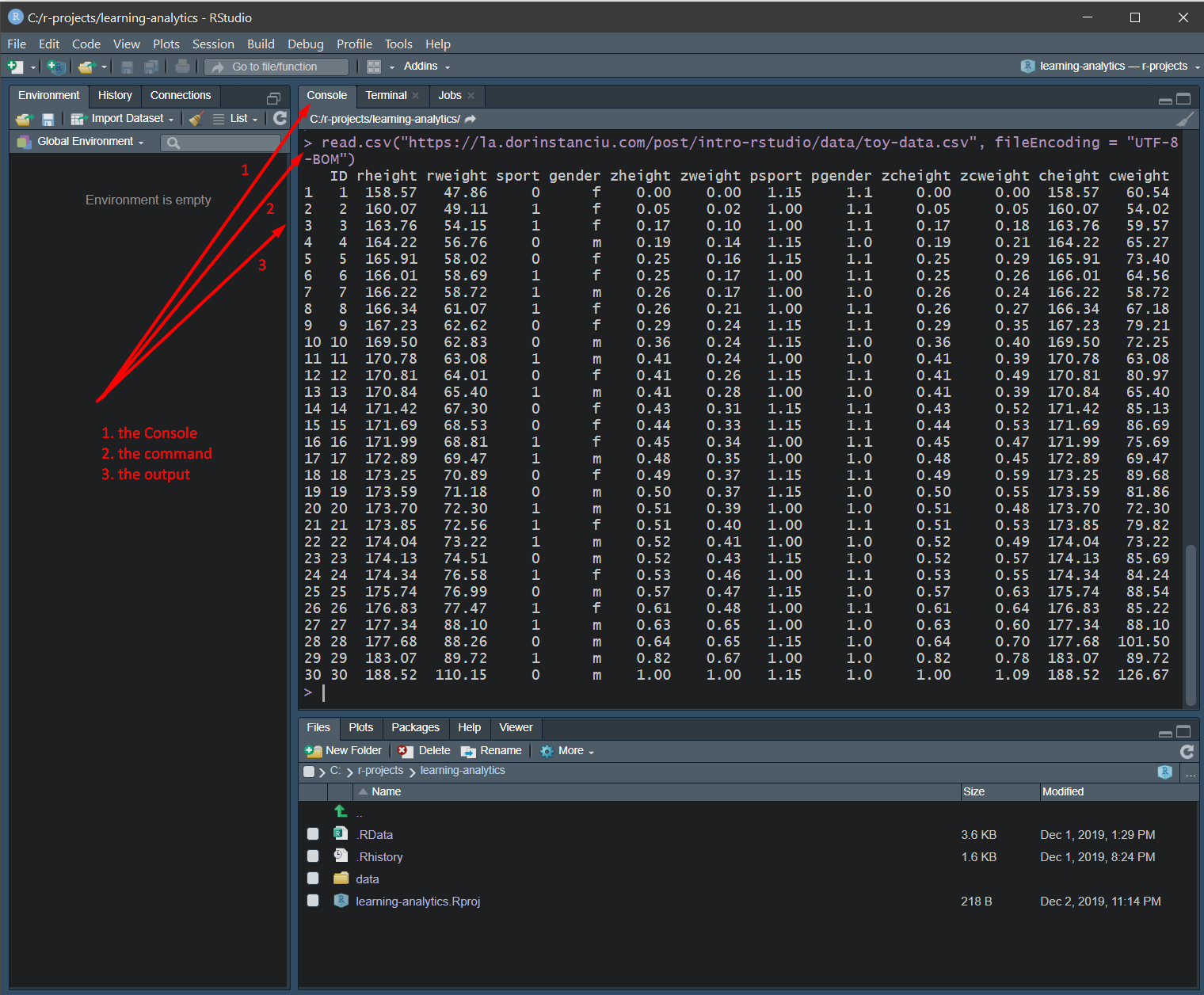
Task: Click the console vertical scrollbar
Action: coord(1191,625)
